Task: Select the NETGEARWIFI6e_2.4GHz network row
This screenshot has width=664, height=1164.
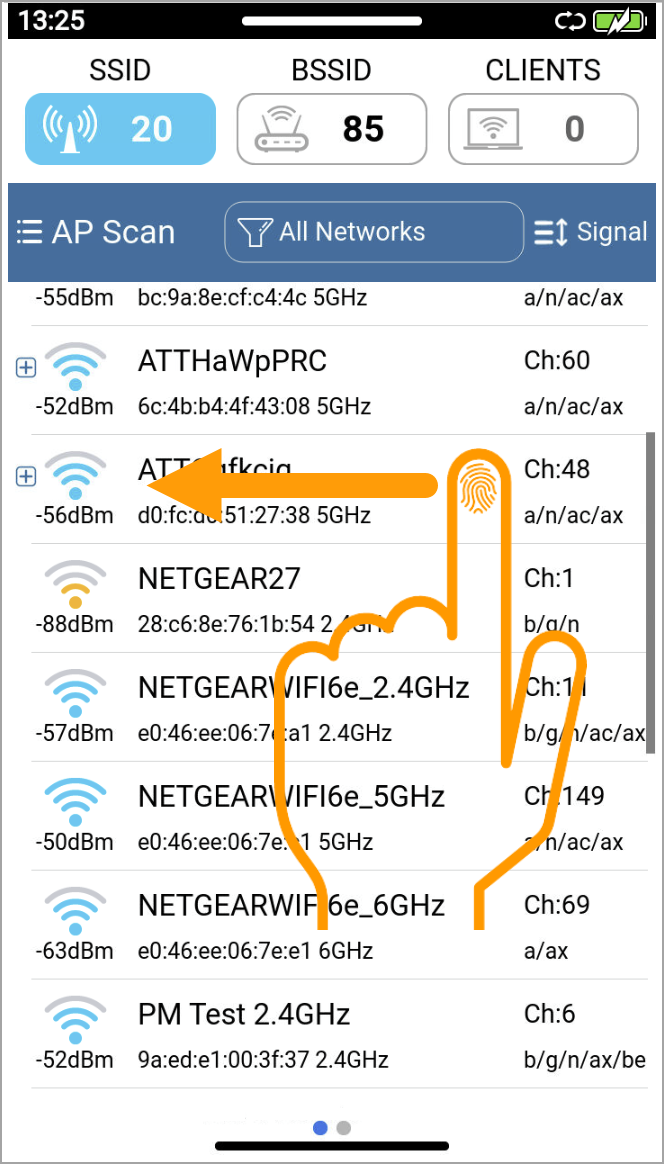Action: tap(339, 707)
